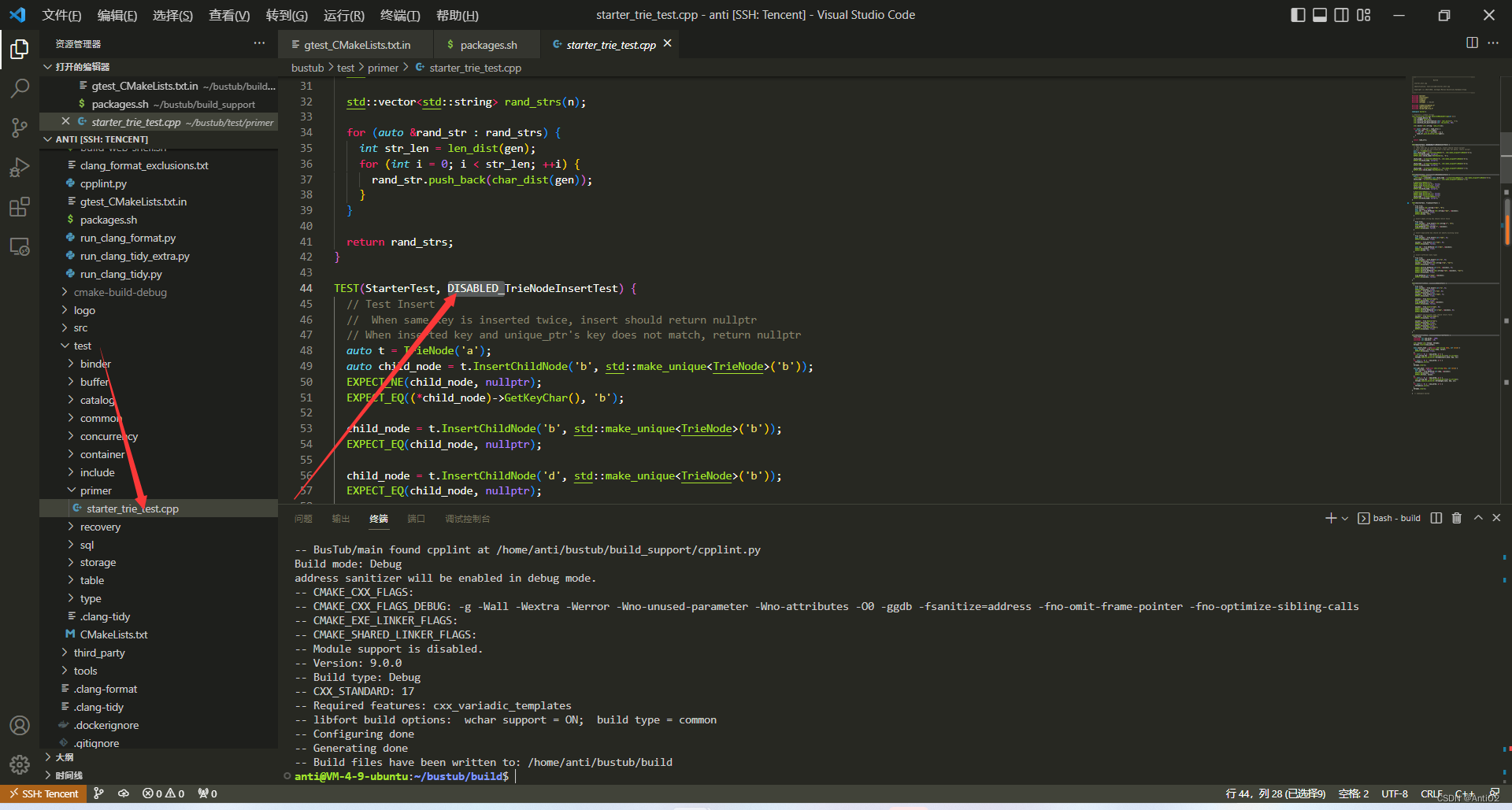Toggle the primary sidebar layout button
Image resolution: width=1512 pixels, height=810 pixels.
click(1298, 15)
